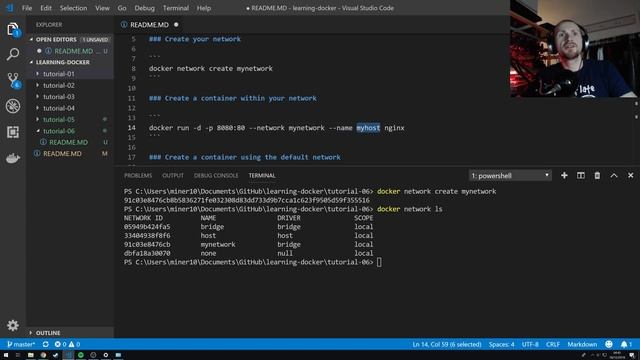The height and width of the screenshot is (360, 640).
Task: Open the Explorer view icon
Action: pyautogui.click(x=13, y=29)
